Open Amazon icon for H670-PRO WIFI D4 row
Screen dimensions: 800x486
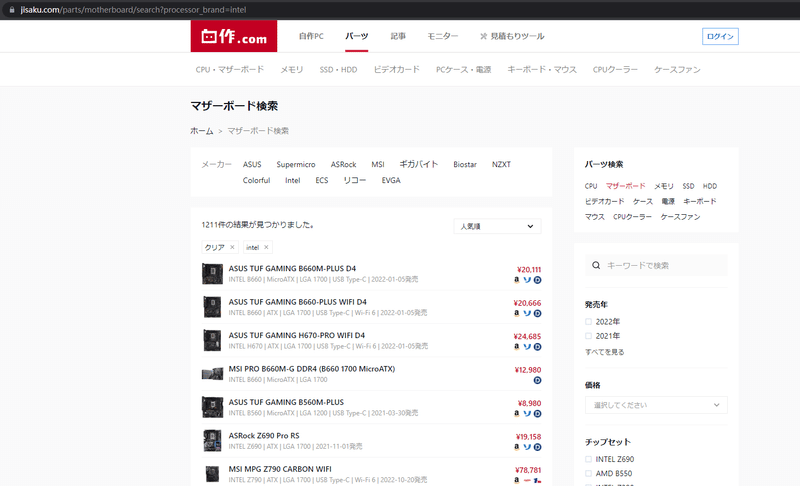point(516,347)
